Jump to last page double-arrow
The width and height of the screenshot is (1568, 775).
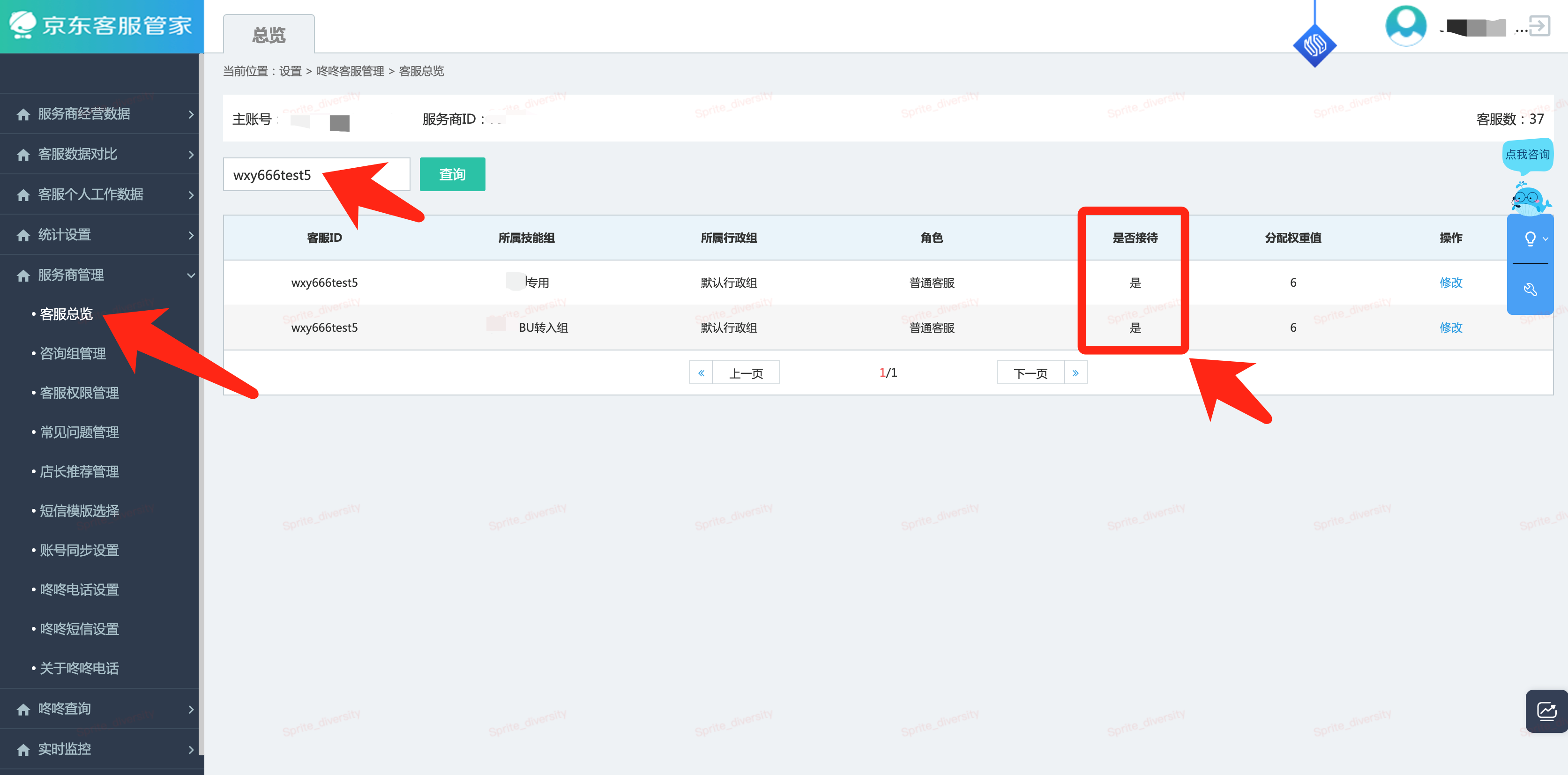coord(1075,373)
